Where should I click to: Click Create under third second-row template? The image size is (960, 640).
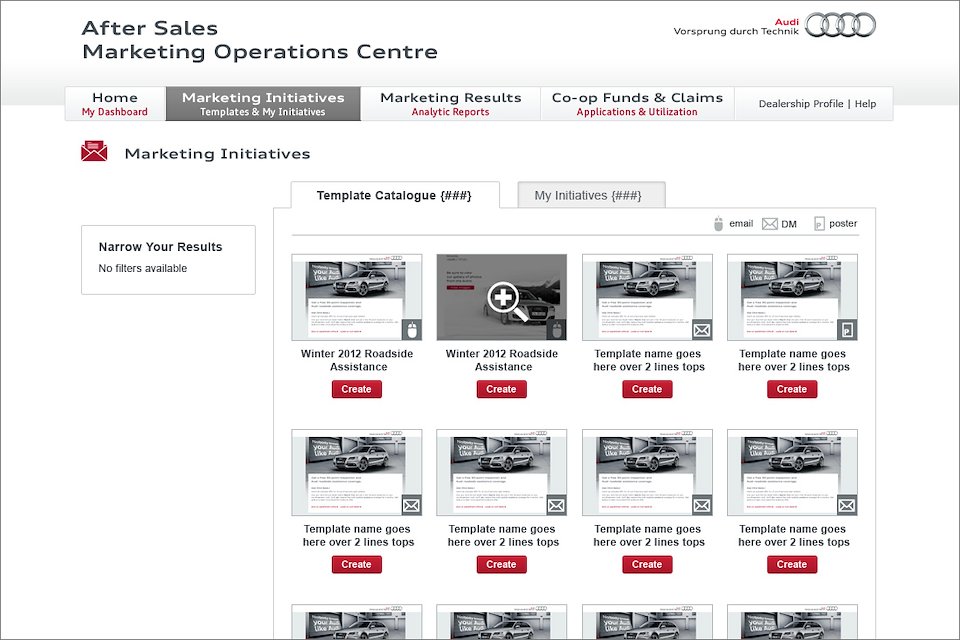647,564
